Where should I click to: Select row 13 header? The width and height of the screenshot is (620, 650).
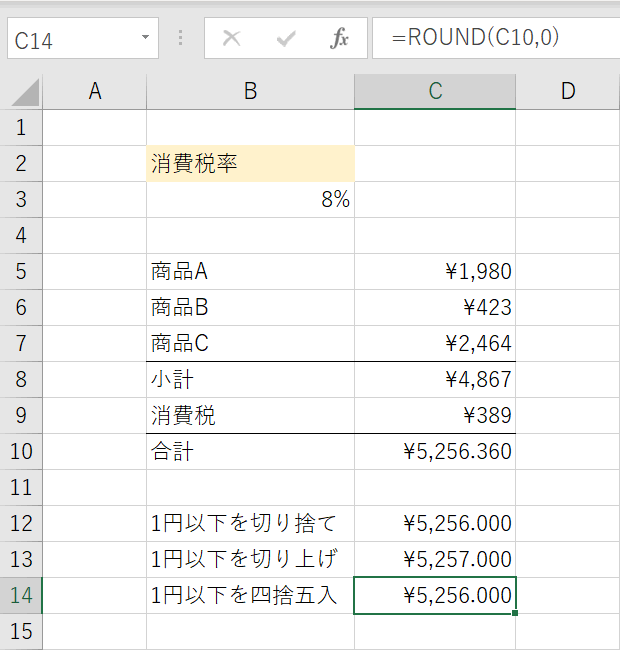pos(21,560)
